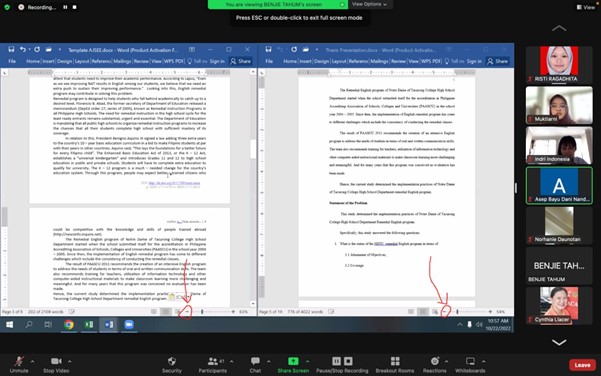The width and height of the screenshot is (601, 376).
Task: Switch to Print Layout in Template AJSEE window
Action: 166,312
